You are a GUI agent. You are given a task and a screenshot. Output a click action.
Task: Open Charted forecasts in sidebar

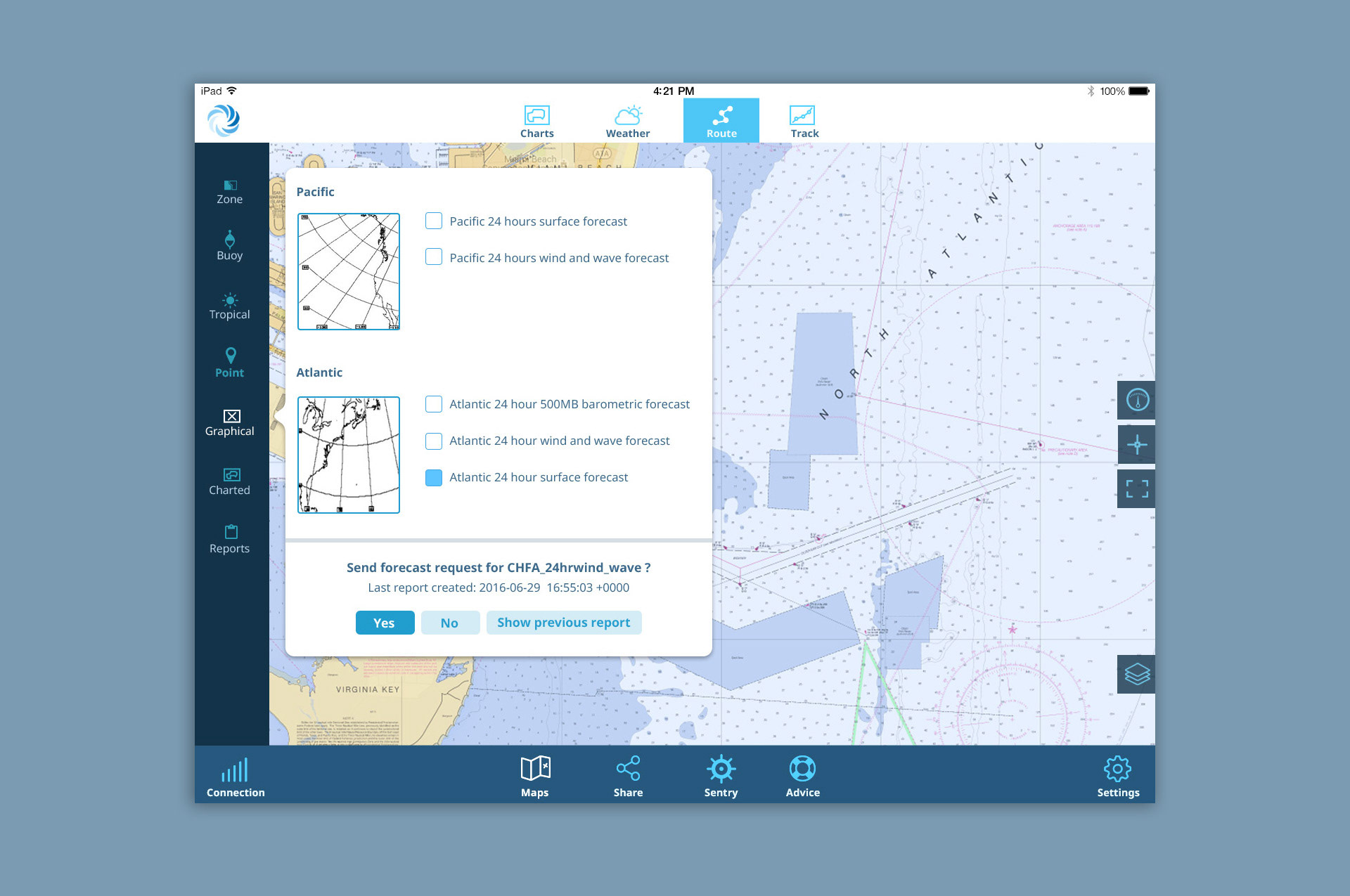[230, 482]
